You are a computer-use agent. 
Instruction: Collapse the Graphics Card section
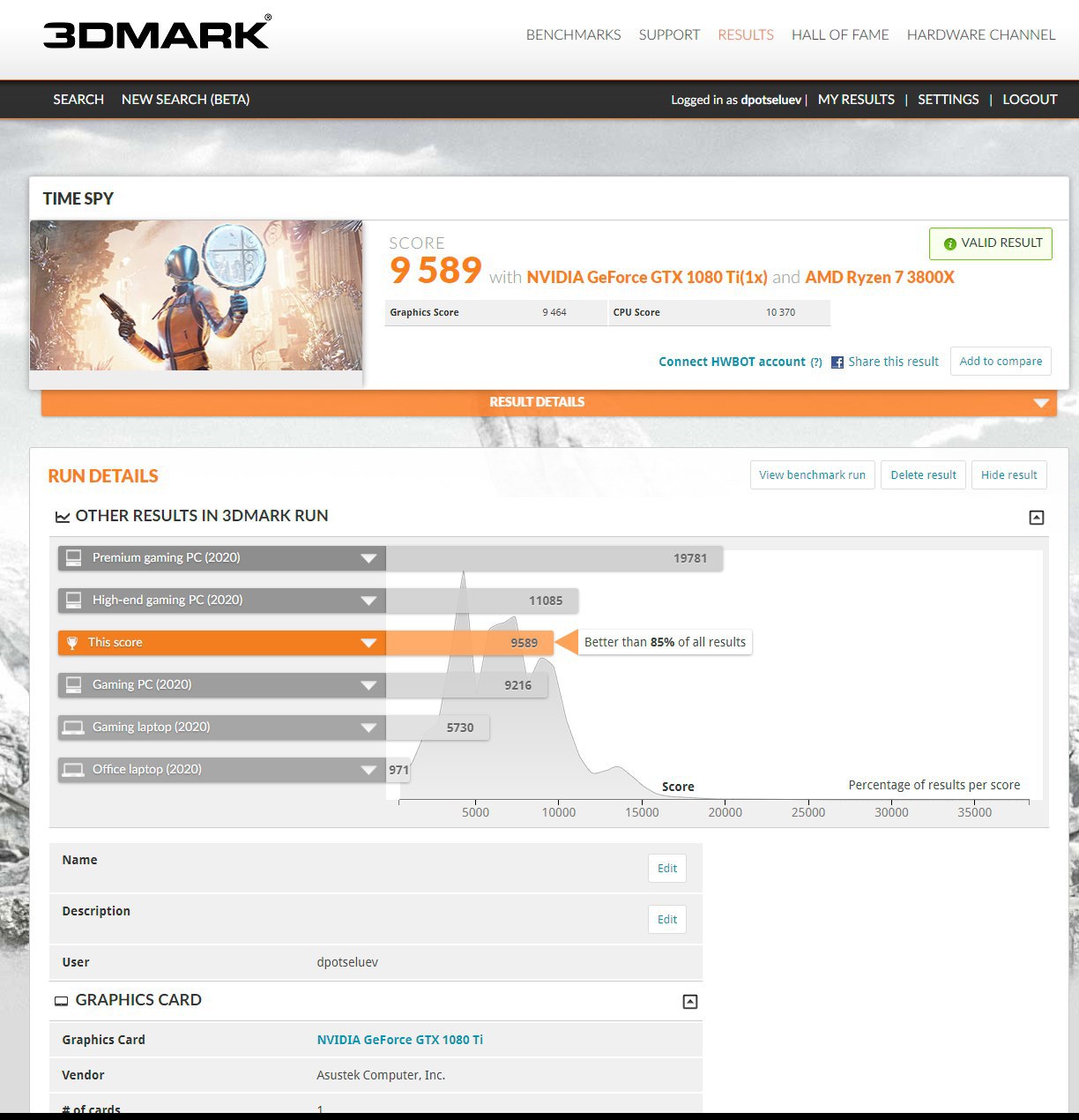click(690, 1002)
